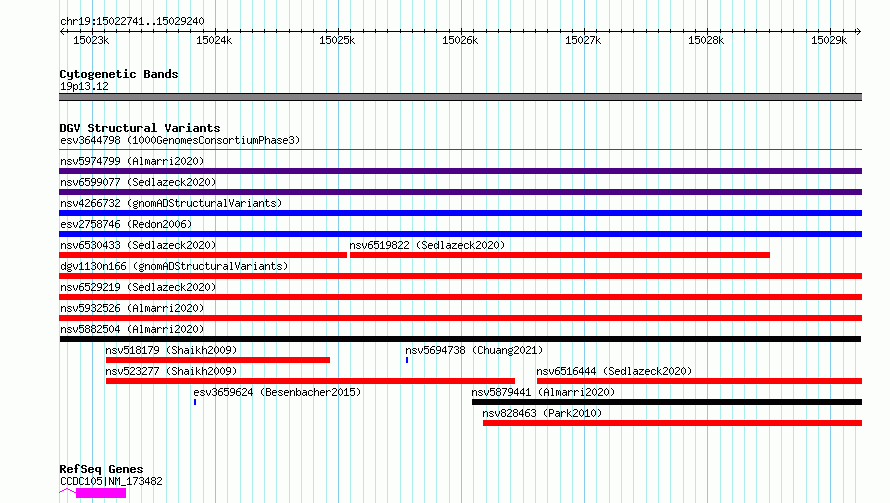Select the small blue nsv5694738 marker

[407, 360]
